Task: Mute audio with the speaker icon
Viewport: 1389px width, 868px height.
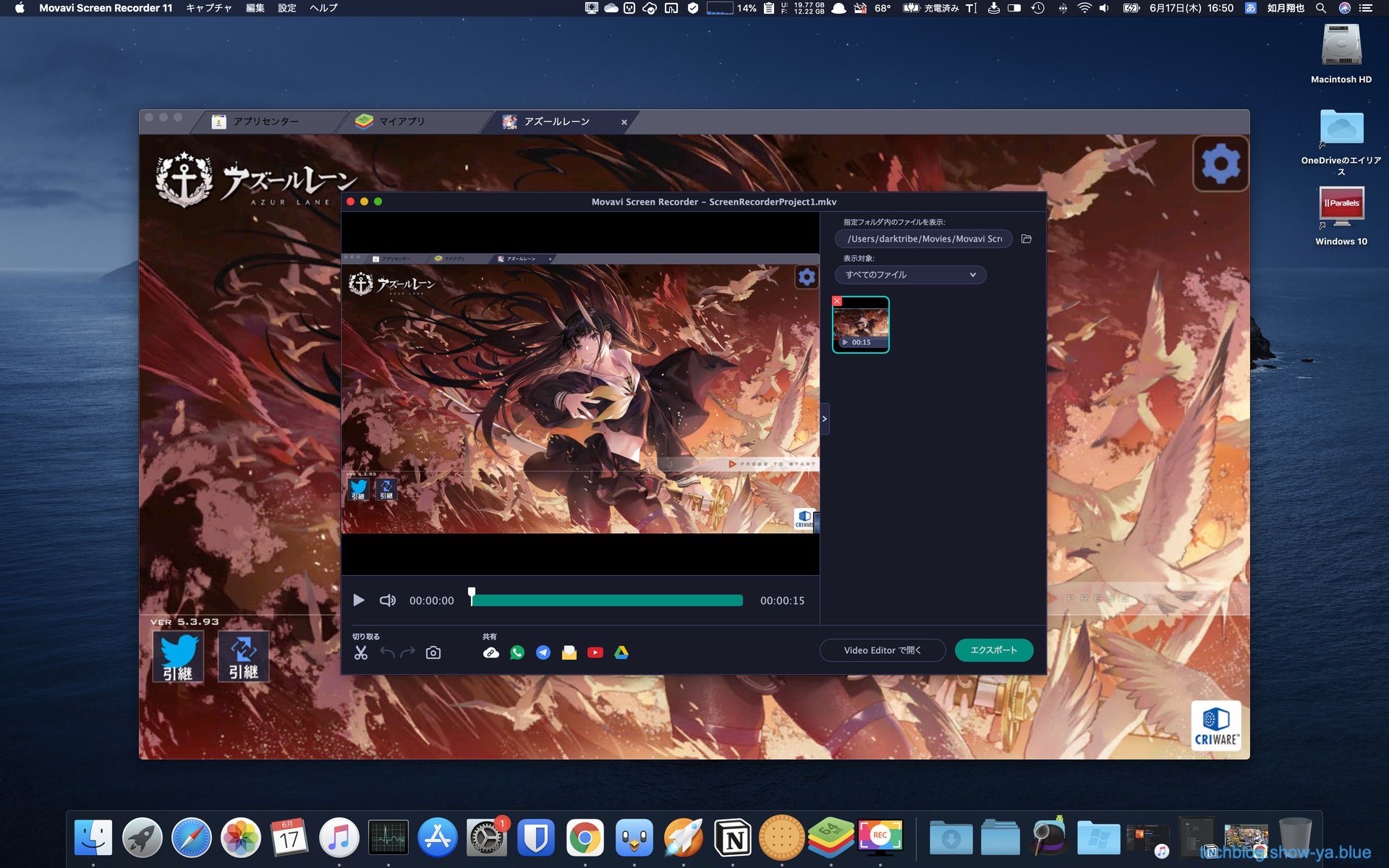Action: click(388, 600)
